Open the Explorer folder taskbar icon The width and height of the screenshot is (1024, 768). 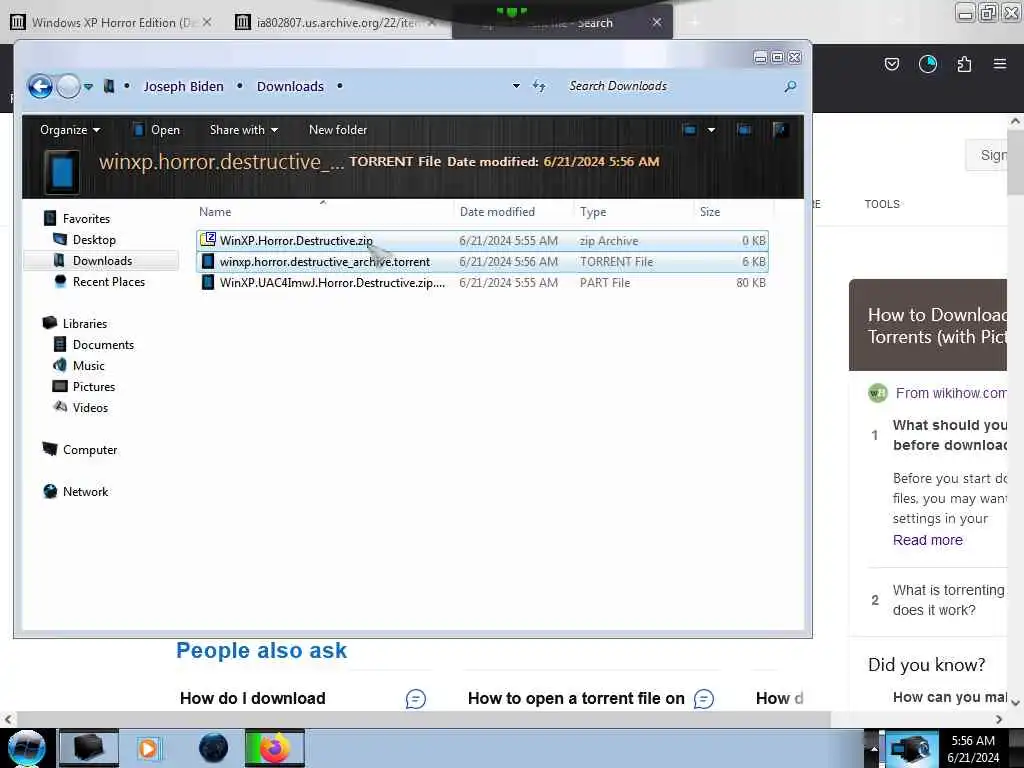pyautogui.click(x=89, y=748)
